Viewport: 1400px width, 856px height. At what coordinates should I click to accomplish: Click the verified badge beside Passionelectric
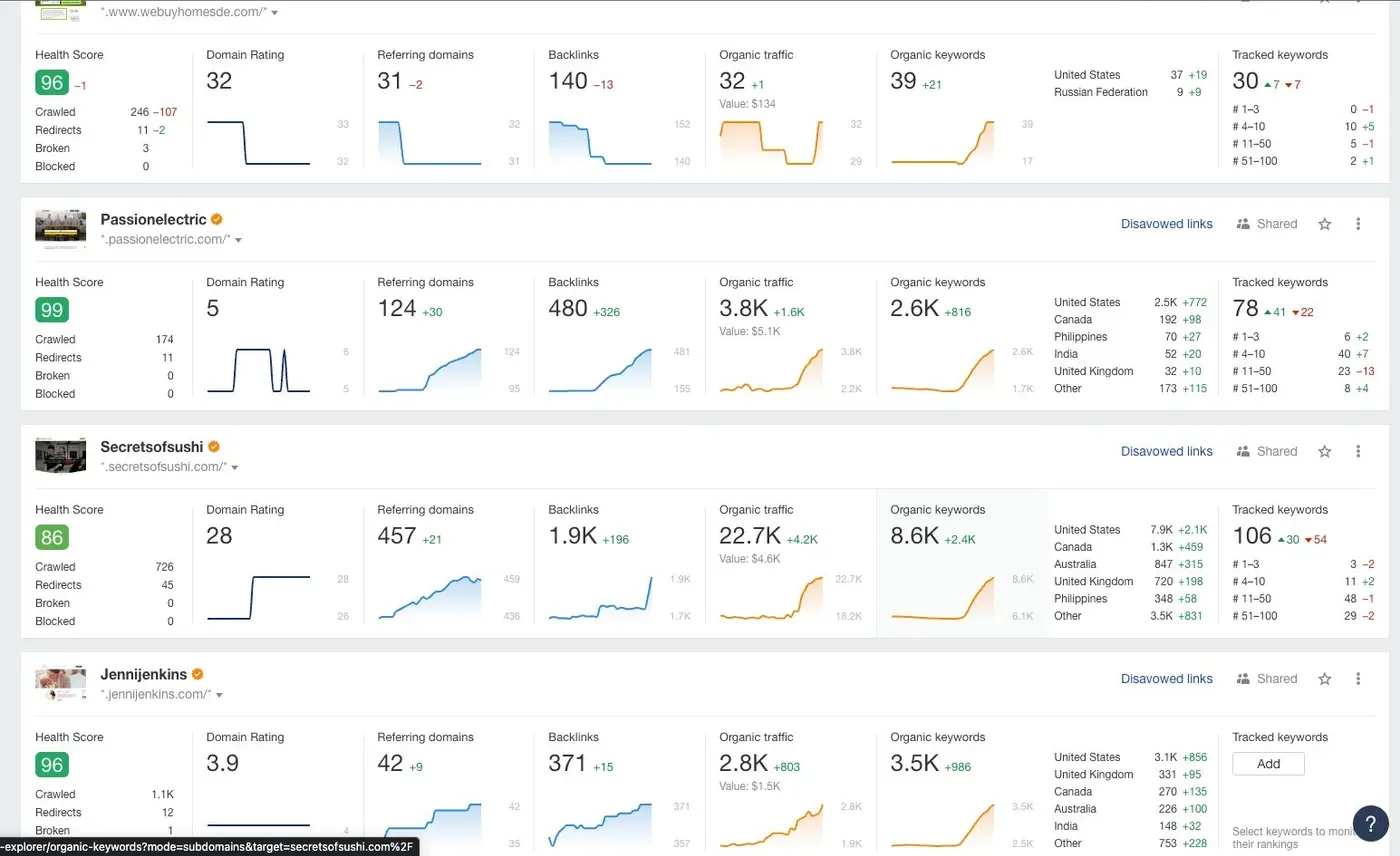[x=217, y=219]
